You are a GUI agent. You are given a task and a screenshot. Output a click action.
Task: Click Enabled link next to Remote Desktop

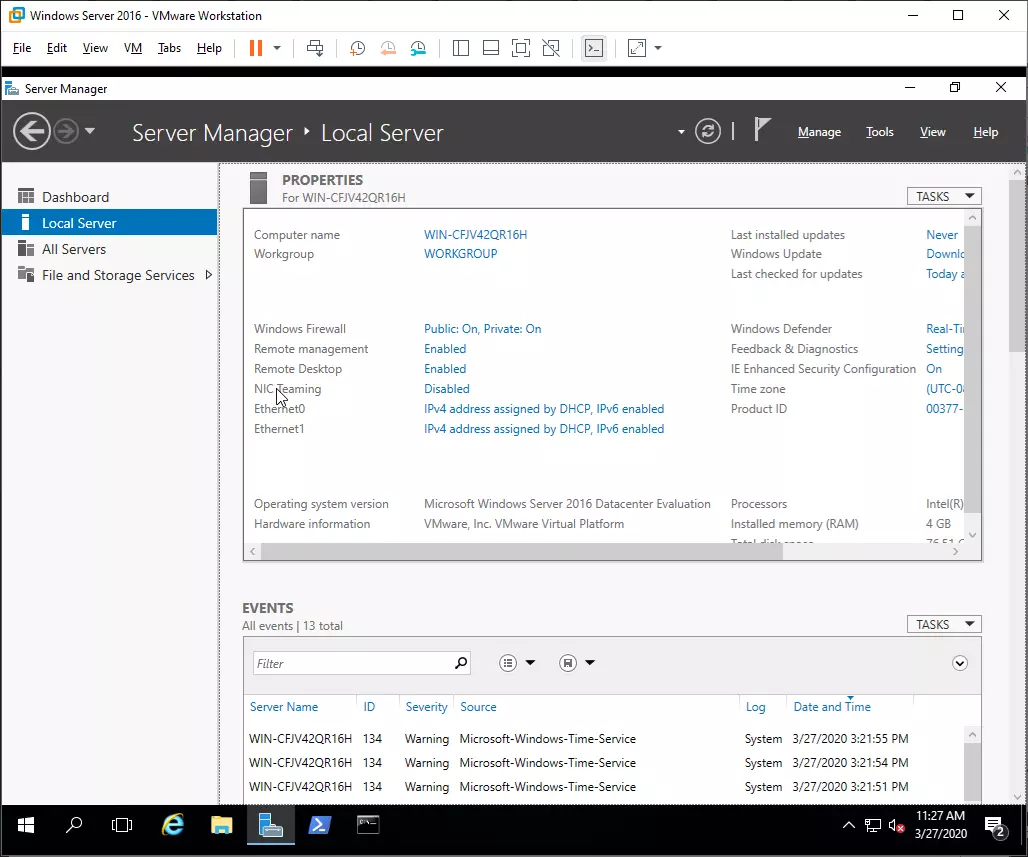coord(445,369)
